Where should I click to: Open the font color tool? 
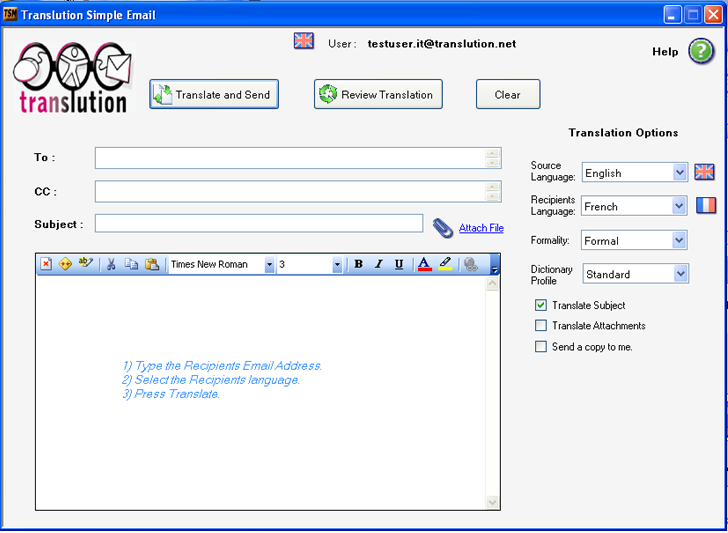pos(424,264)
